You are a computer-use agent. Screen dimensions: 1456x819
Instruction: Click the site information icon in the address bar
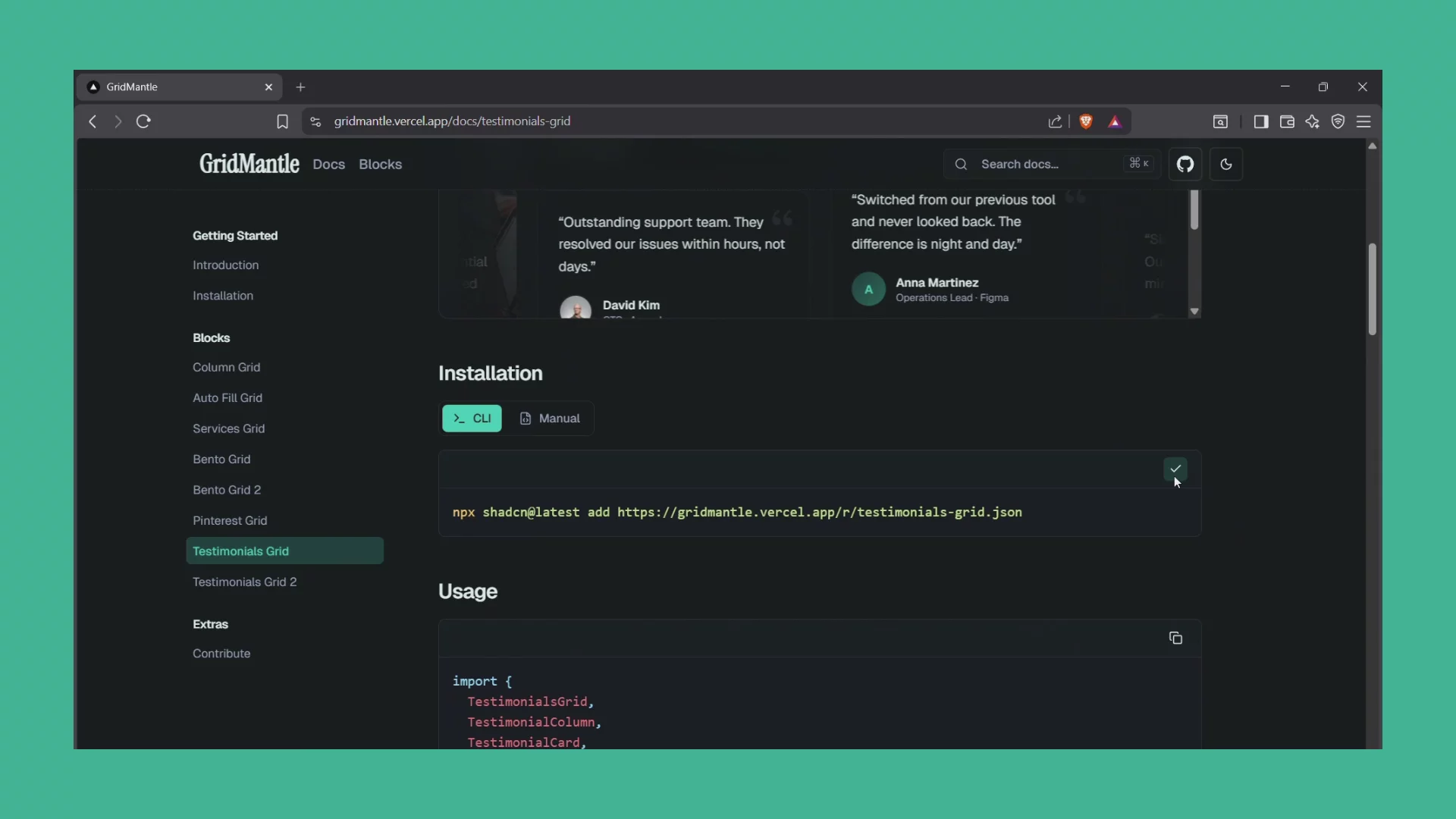point(316,121)
